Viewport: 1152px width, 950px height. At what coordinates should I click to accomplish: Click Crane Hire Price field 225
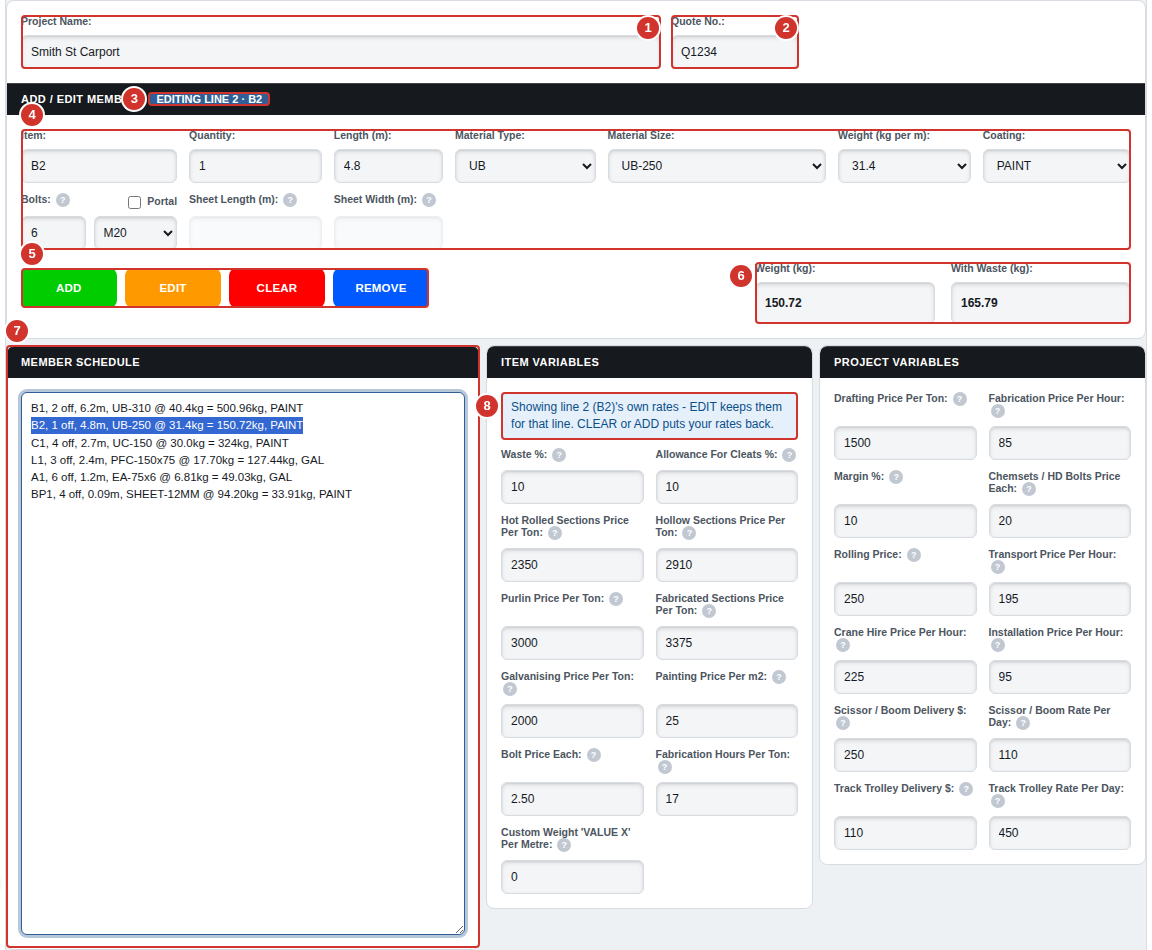point(905,677)
